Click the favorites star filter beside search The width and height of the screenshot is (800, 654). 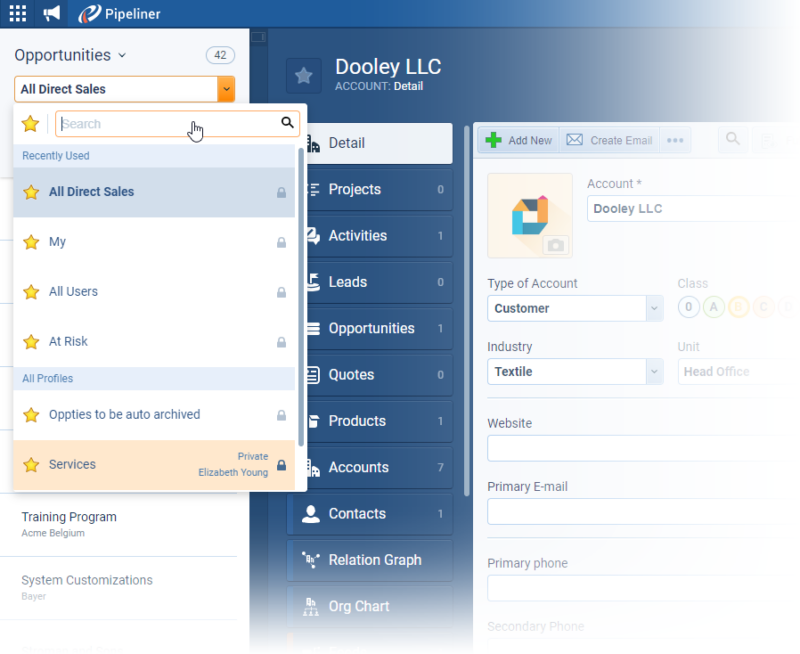pos(31,123)
